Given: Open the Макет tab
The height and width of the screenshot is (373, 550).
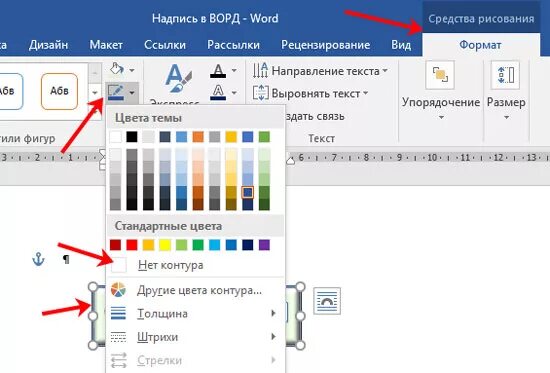Looking at the screenshot, I should [x=106, y=45].
